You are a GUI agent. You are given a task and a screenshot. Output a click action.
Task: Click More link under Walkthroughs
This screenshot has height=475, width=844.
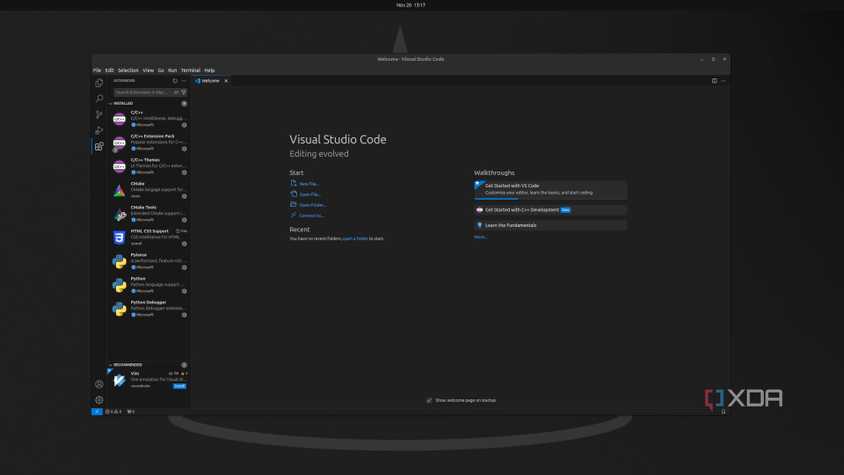point(480,237)
